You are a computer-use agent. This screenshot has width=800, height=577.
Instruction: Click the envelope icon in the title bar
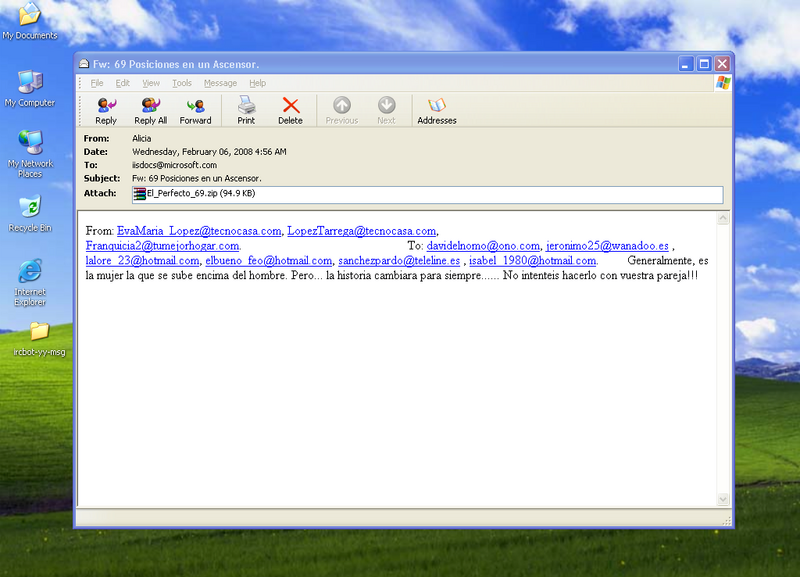click(84, 64)
